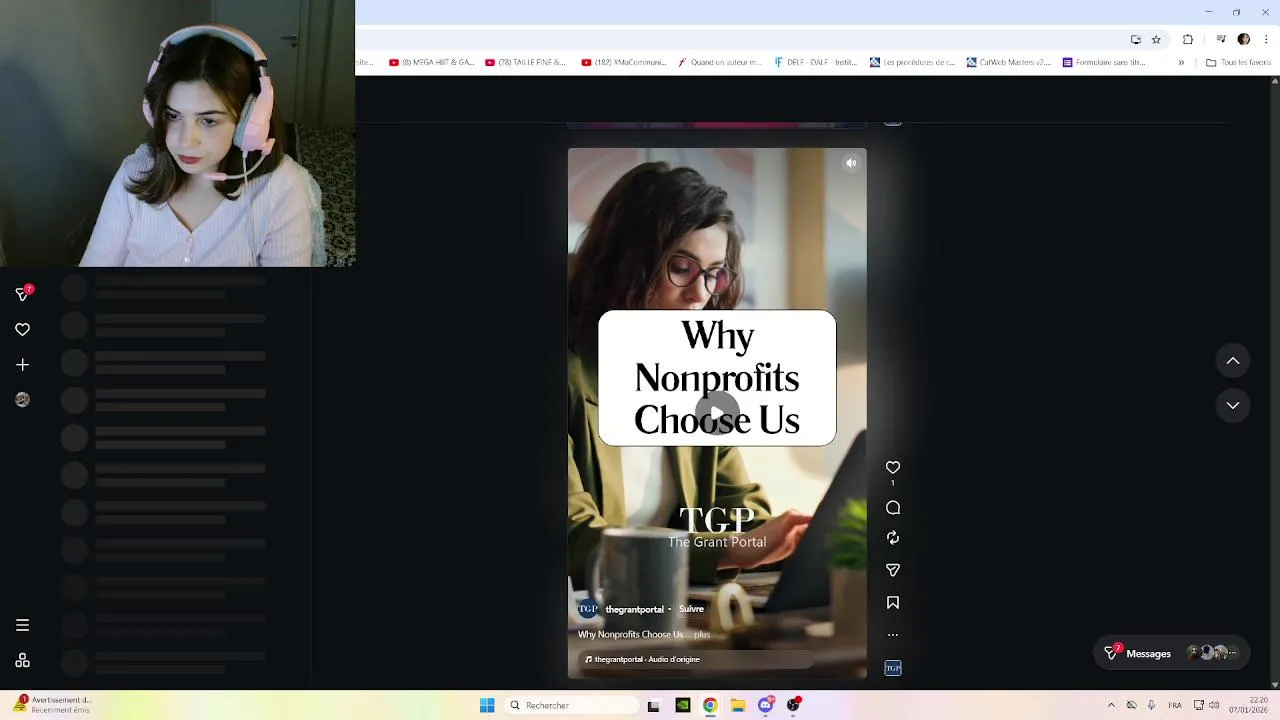Open the 'CatWeb Masters v2...' bookmark
1280x720 pixels.
(x=1008, y=62)
